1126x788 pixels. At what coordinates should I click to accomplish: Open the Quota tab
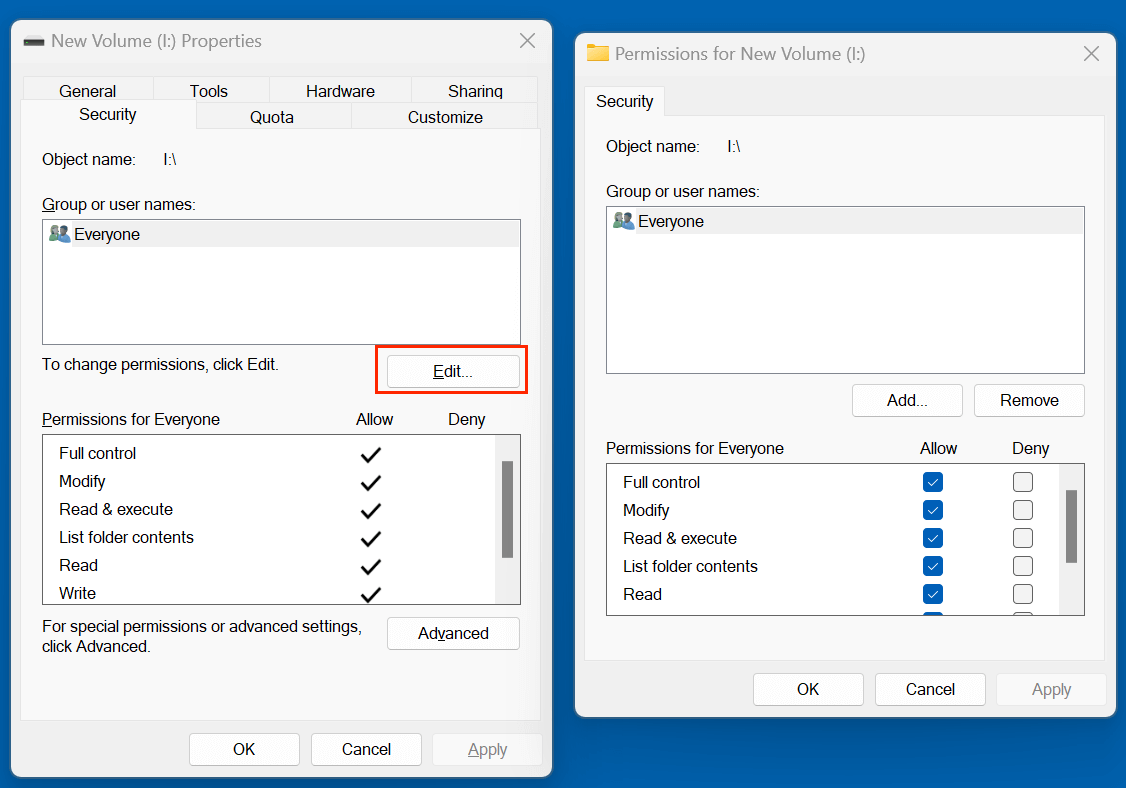[x=271, y=116]
